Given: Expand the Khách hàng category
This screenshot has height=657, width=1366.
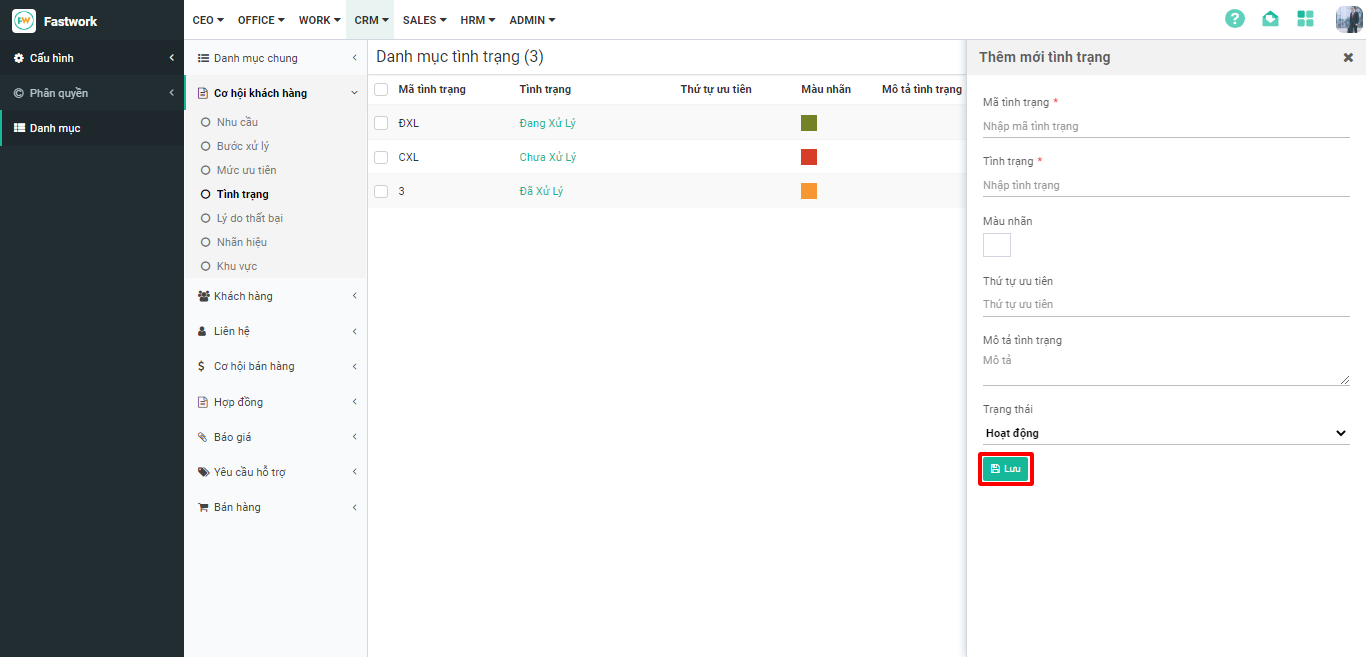Looking at the screenshot, I should click(x=243, y=296).
